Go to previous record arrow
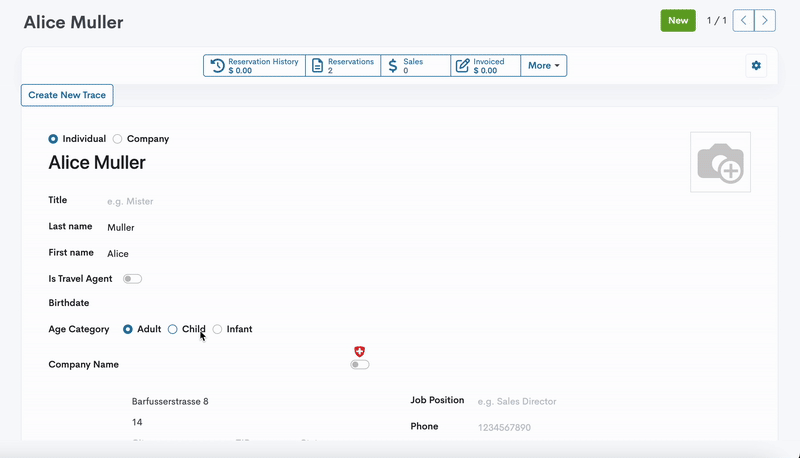Viewport: 800px width, 458px height. [744, 20]
